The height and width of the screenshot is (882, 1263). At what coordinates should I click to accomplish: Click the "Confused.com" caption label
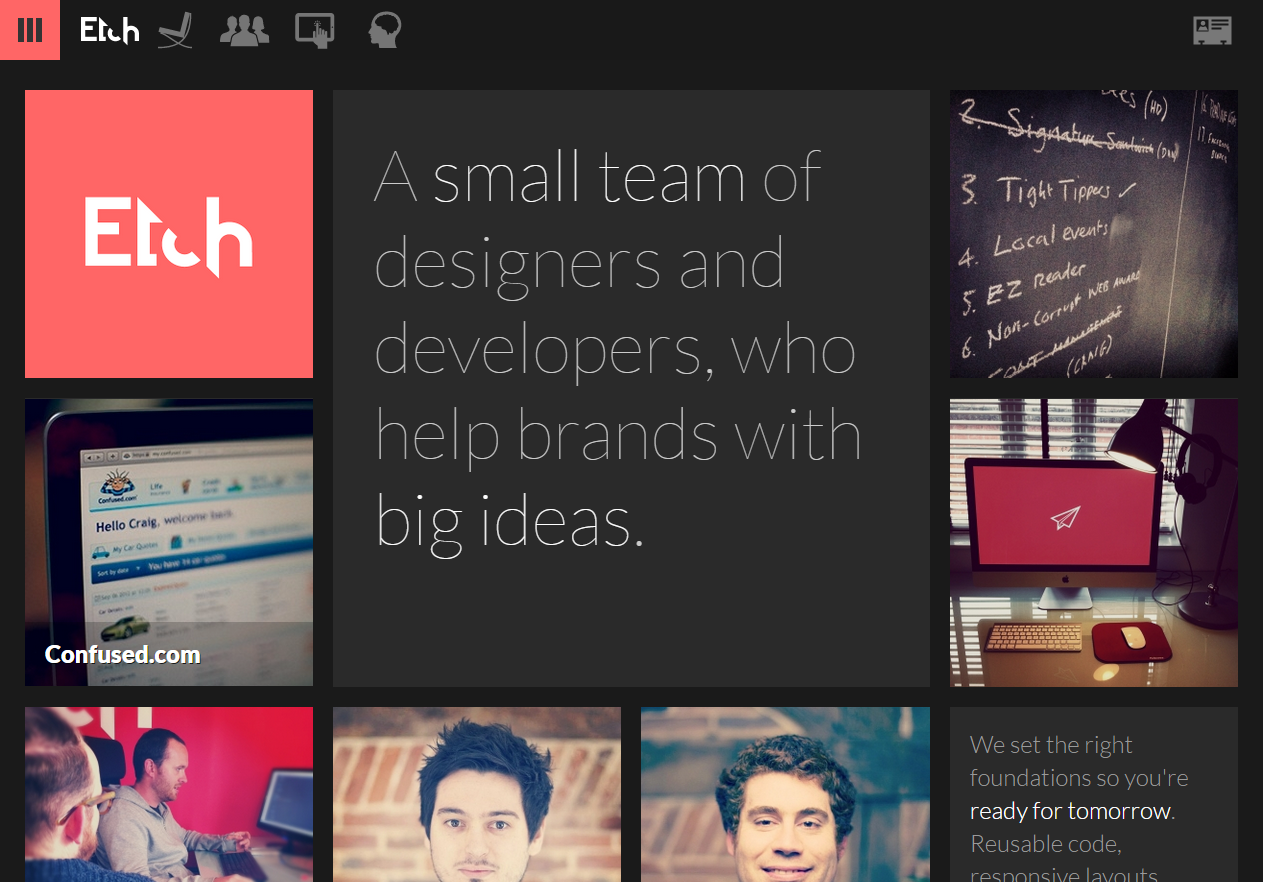pos(123,655)
